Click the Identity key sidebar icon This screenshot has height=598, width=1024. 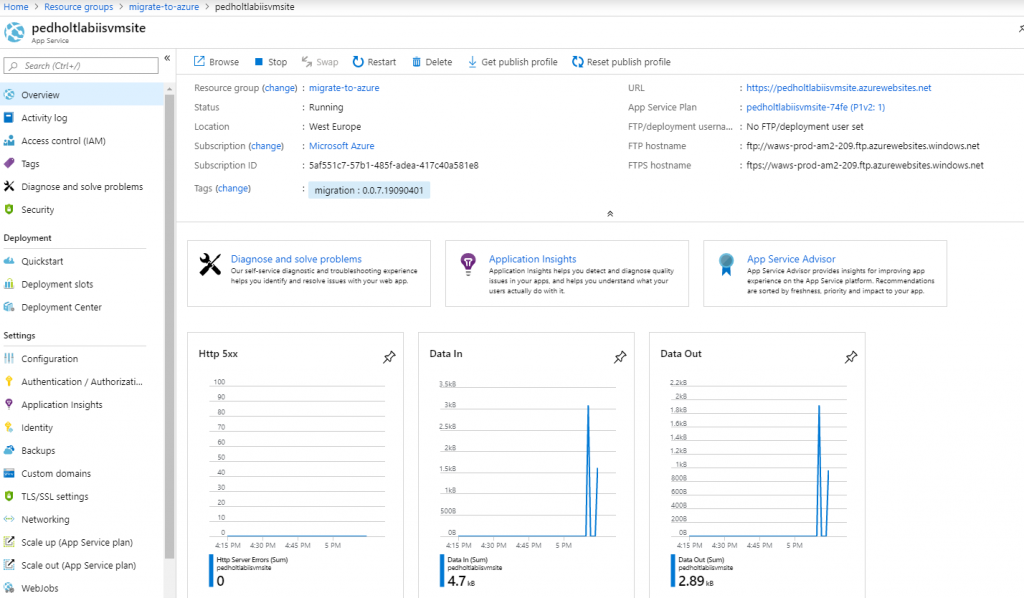[8, 428]
